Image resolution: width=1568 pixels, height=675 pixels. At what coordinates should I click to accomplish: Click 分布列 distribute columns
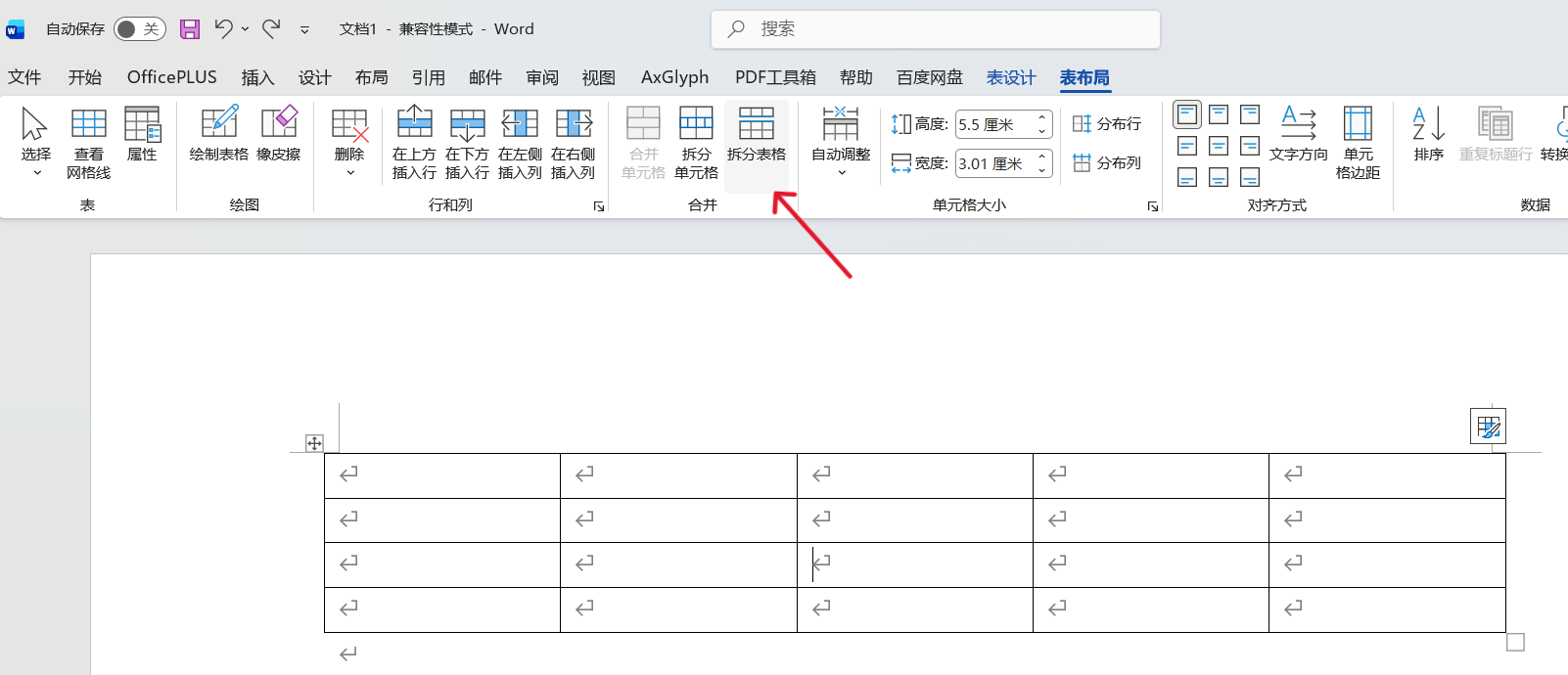pos(1107,163)
